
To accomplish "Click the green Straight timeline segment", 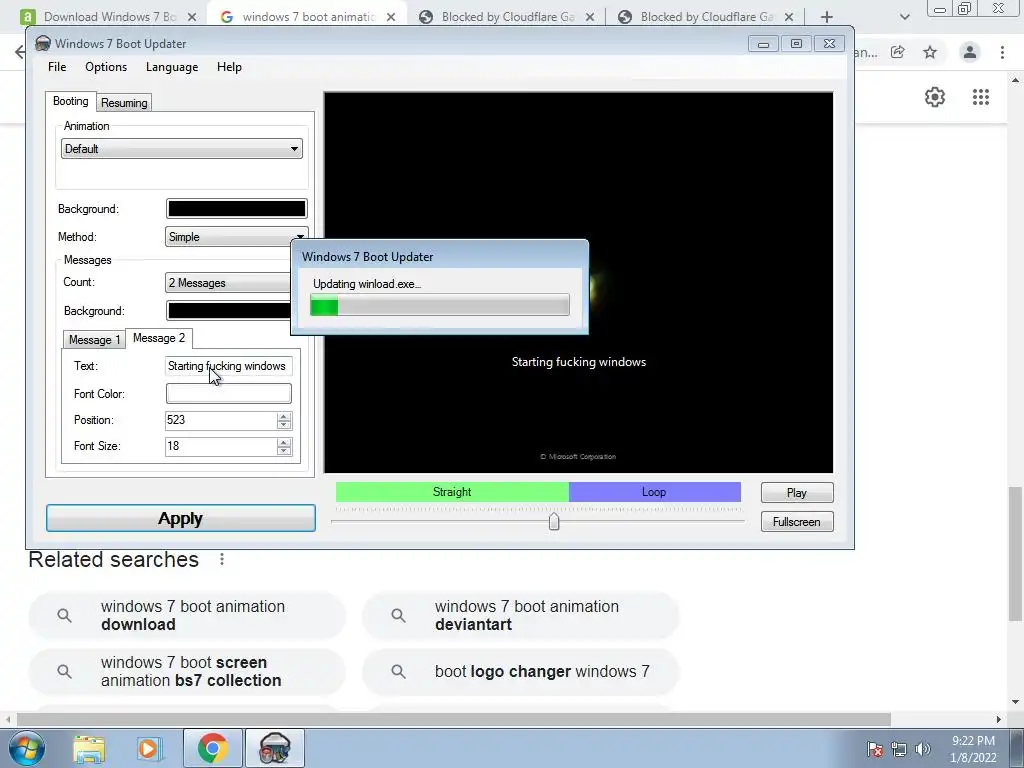I will [452, 492].
